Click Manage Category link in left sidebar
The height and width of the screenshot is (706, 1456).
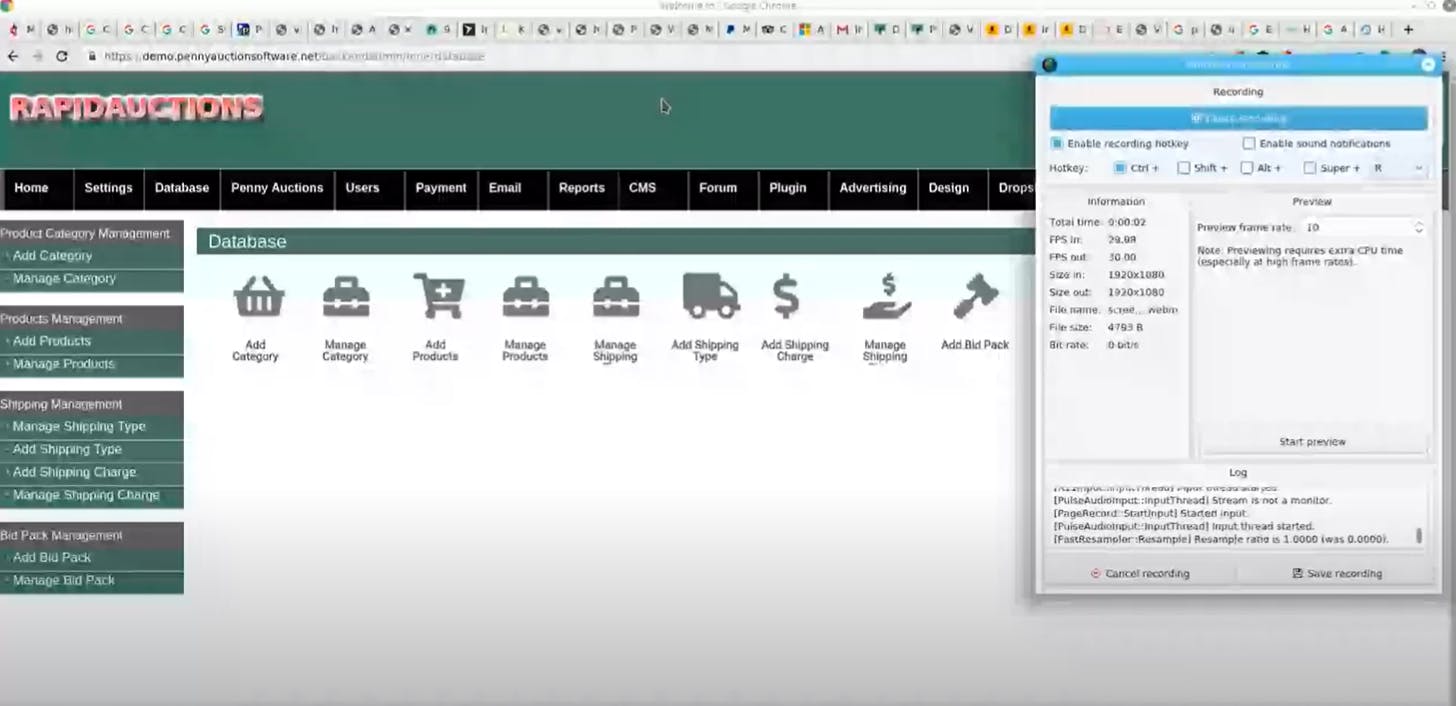[64, 279]
